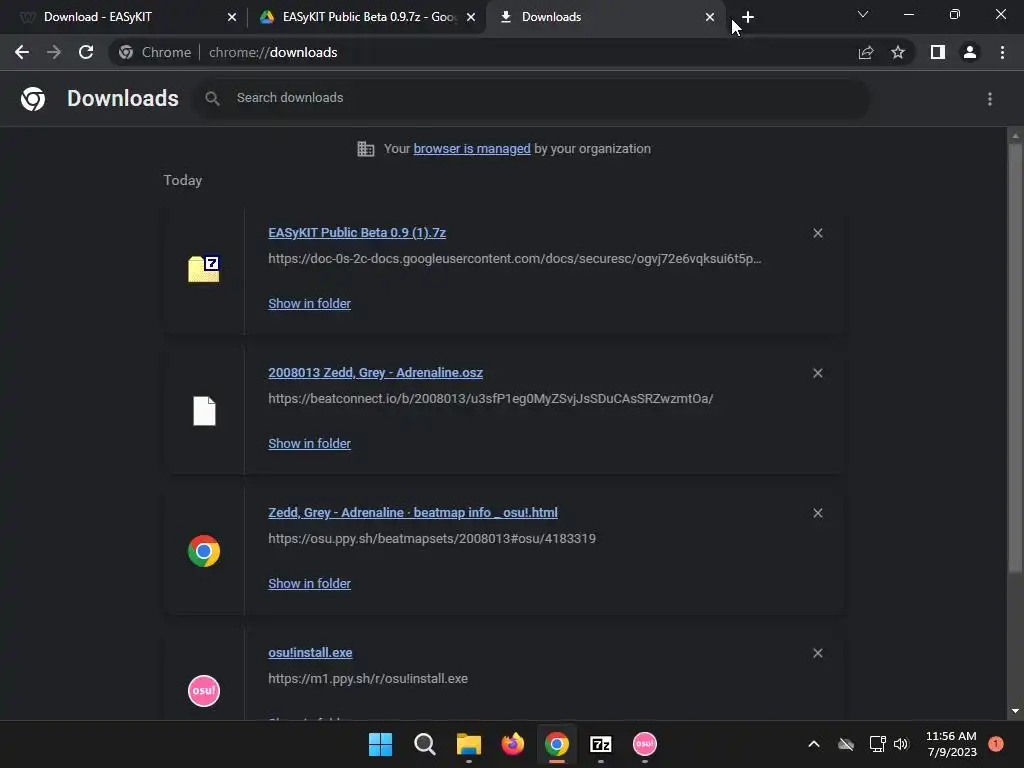This screenshot has height=768, width=1024.
Task: Show Adrenaline.osz in folder
Action: tap(310, 443)
